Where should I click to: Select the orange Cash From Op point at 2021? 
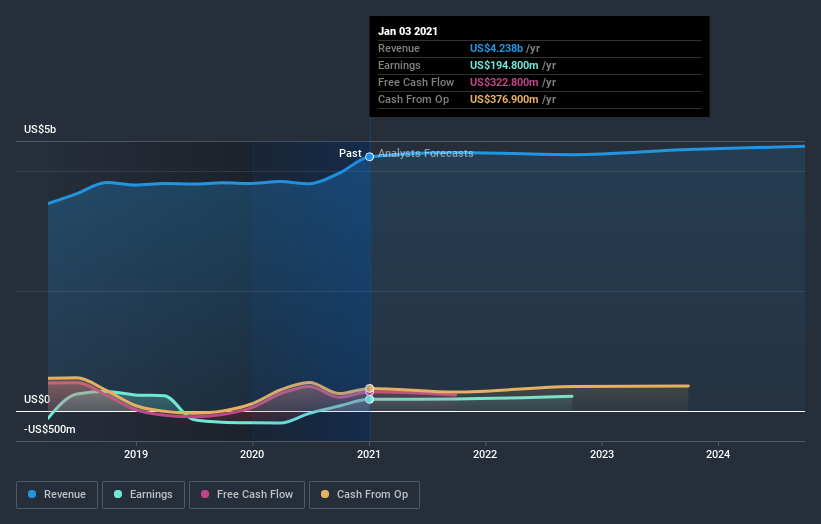370,388
